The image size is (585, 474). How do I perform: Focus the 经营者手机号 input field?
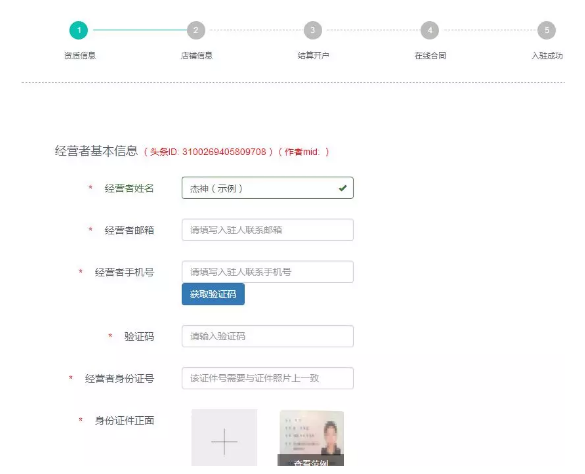click(x=268, y=272)
